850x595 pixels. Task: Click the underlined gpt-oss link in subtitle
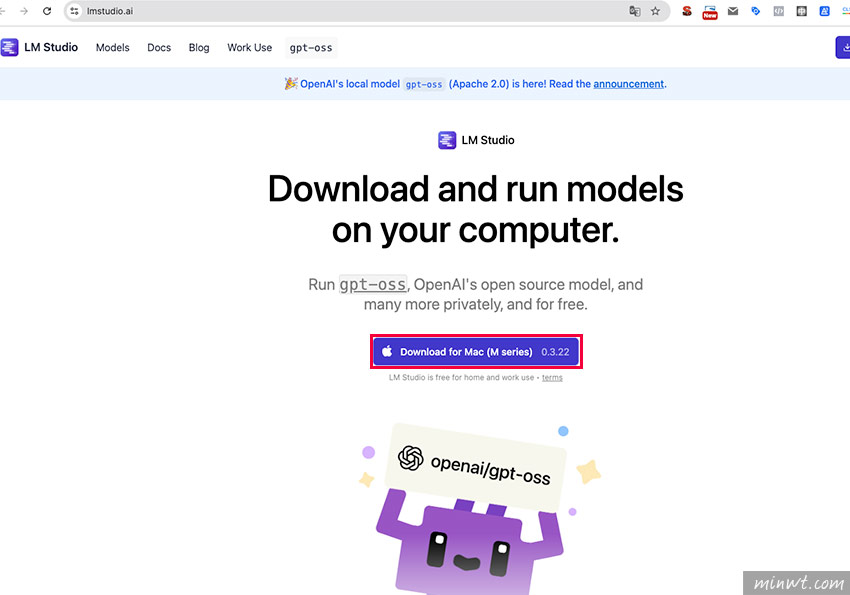tap(372, 284)
